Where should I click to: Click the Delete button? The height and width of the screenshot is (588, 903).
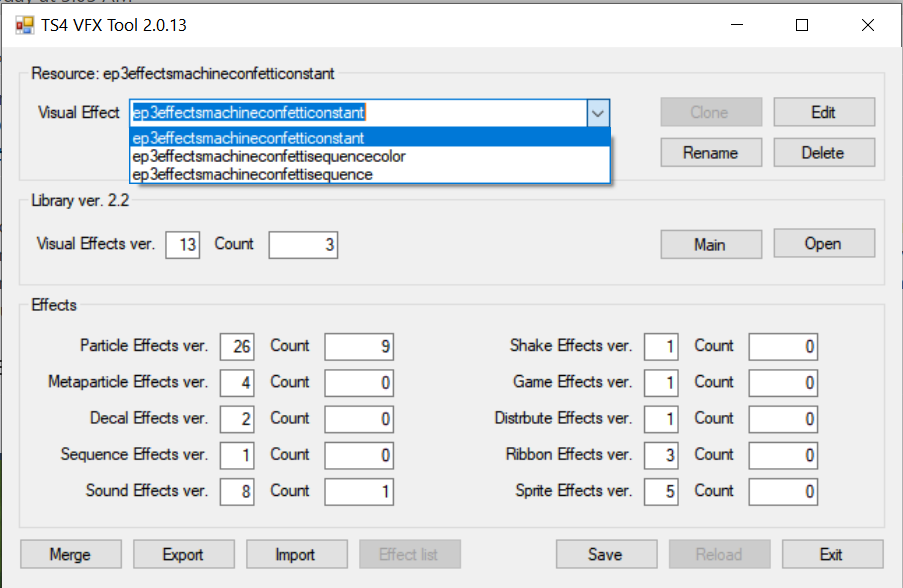pos(824,153)
